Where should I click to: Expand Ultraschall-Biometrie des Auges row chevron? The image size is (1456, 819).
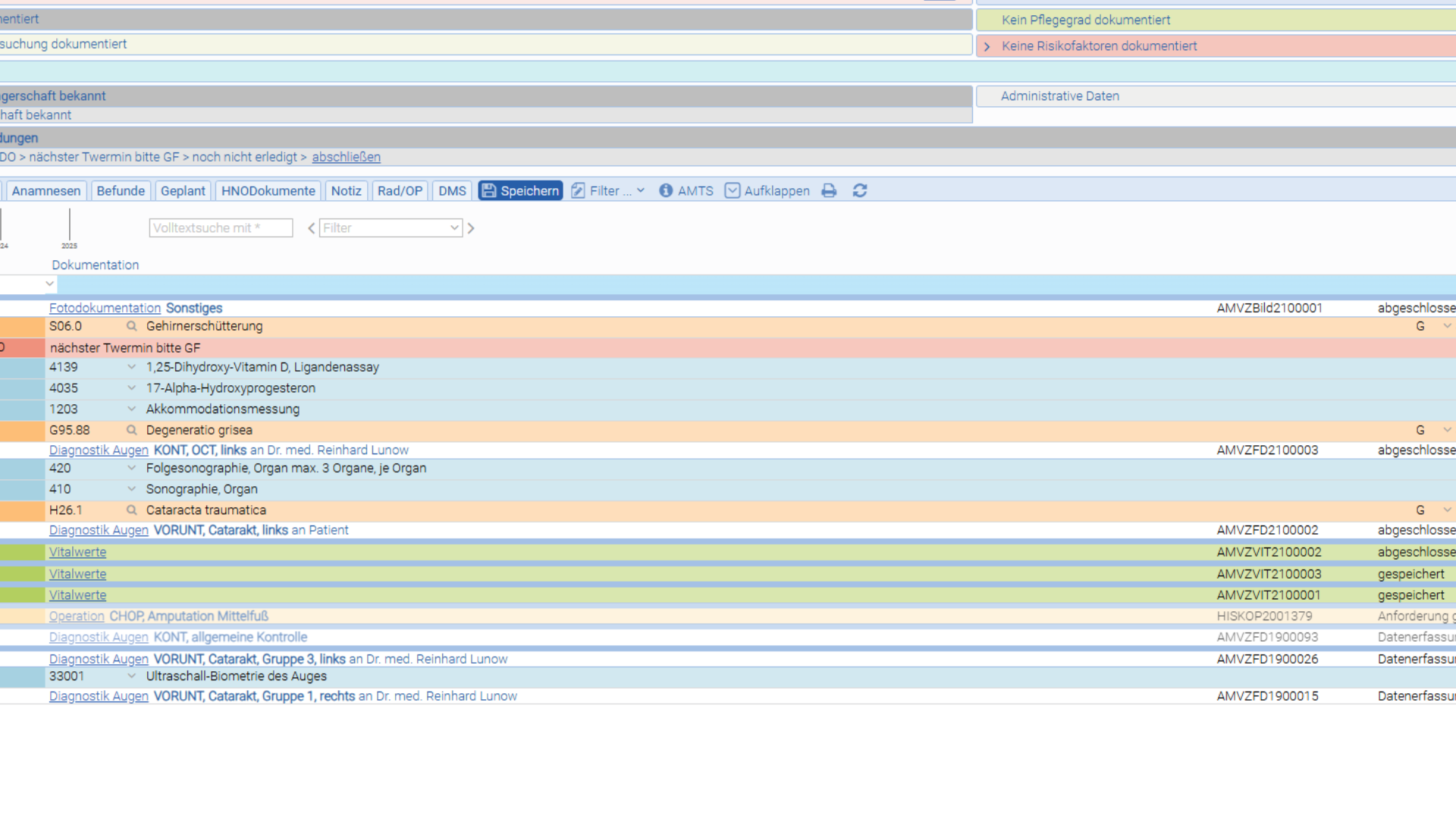point(131,676)
